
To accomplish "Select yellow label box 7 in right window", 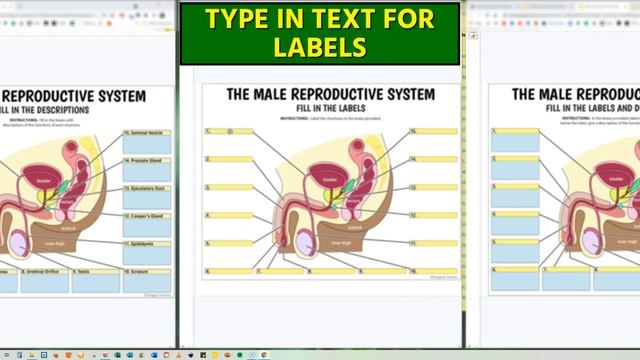I will click(x=566, y=270).
